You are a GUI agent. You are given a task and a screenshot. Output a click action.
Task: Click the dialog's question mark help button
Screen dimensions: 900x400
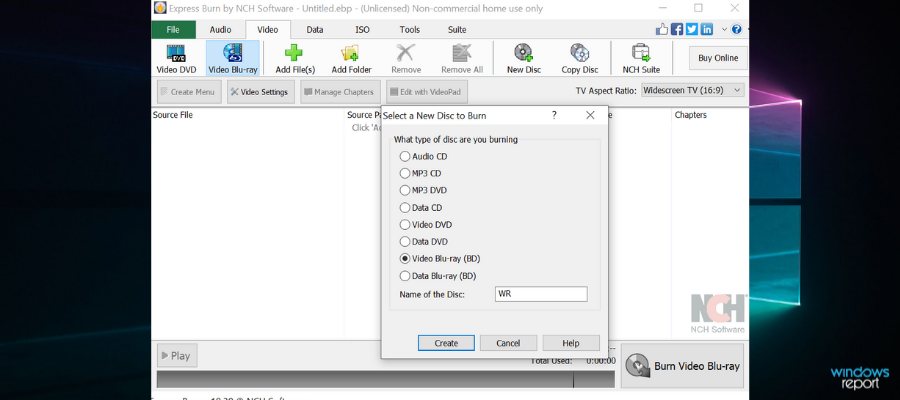(554, 115)
